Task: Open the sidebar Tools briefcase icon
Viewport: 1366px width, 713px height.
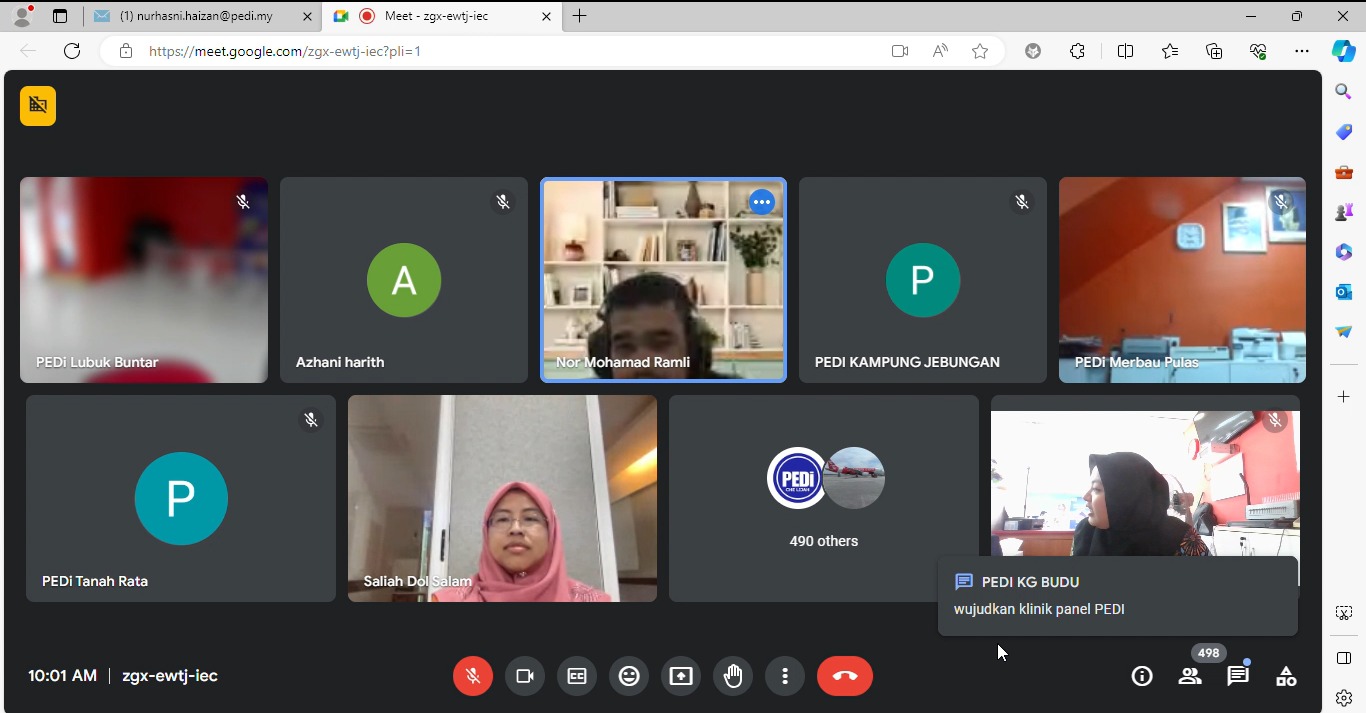Action: pos(1344,172)
